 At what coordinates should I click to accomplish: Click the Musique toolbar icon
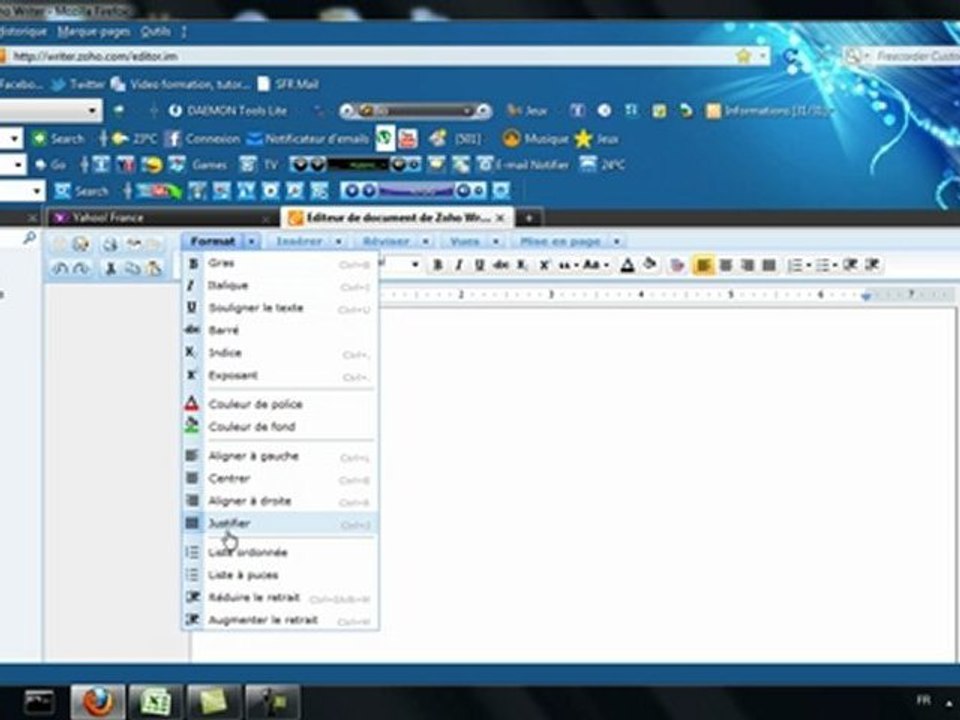pos(536,139)
